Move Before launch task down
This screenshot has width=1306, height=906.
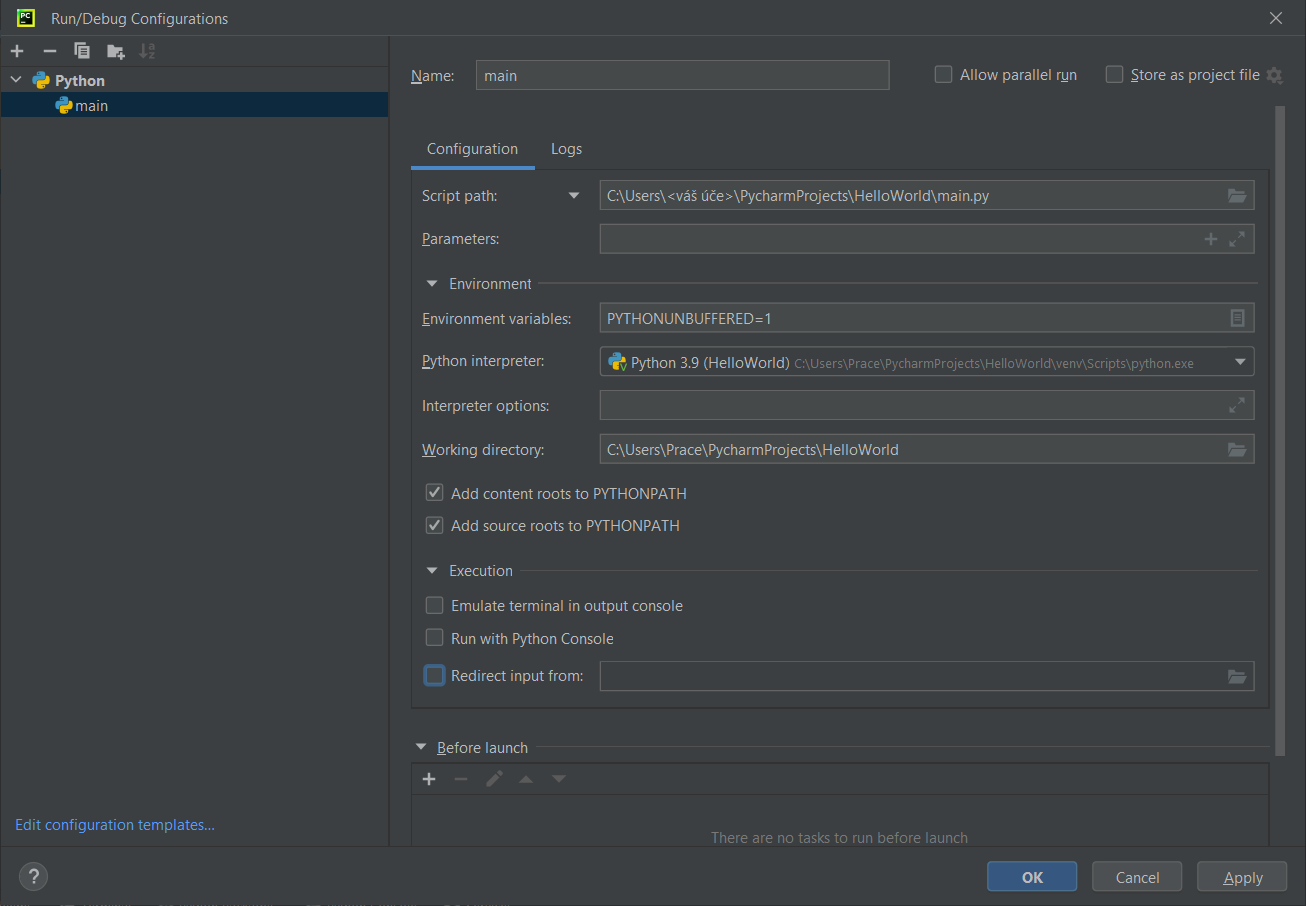click(559, 779)
